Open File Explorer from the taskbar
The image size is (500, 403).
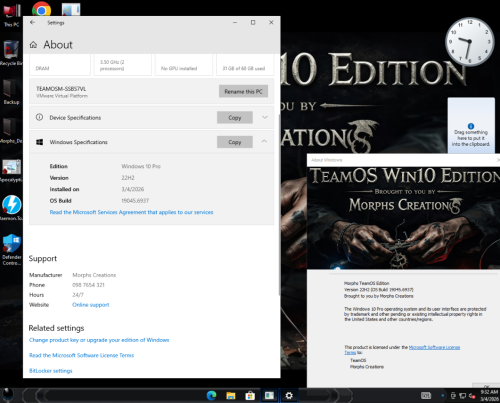click(231, 396)
